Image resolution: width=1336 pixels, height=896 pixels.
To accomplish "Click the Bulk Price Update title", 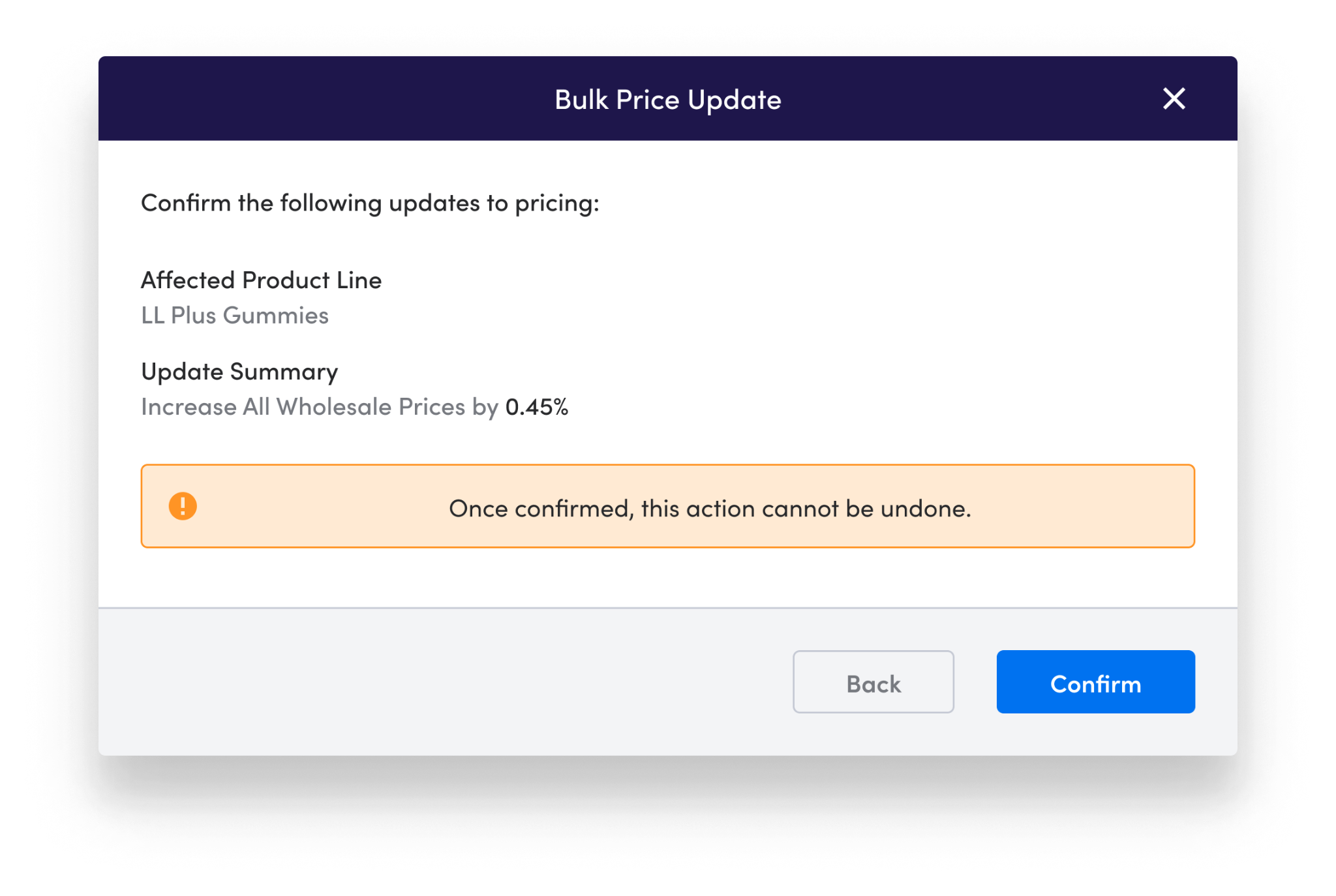I will click(x=668, y=100).
